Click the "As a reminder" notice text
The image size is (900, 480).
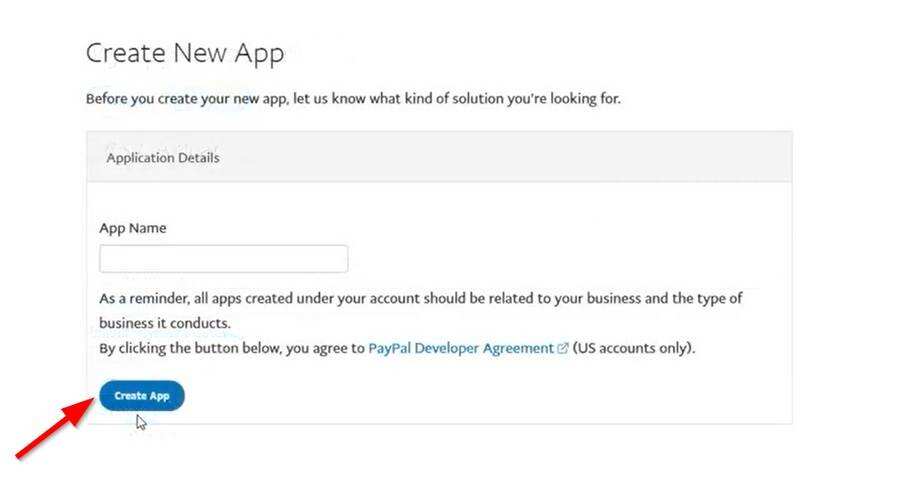point(420,298)
